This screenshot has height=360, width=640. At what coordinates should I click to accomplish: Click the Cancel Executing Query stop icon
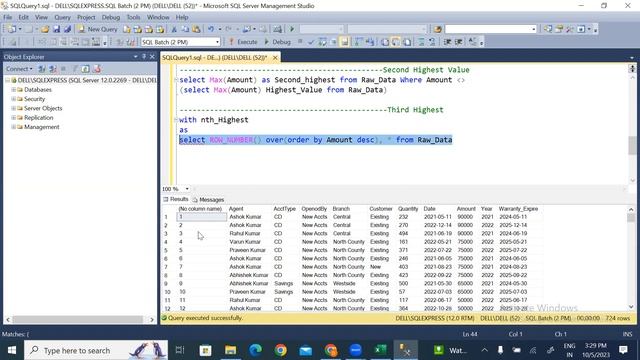(300, 42)
